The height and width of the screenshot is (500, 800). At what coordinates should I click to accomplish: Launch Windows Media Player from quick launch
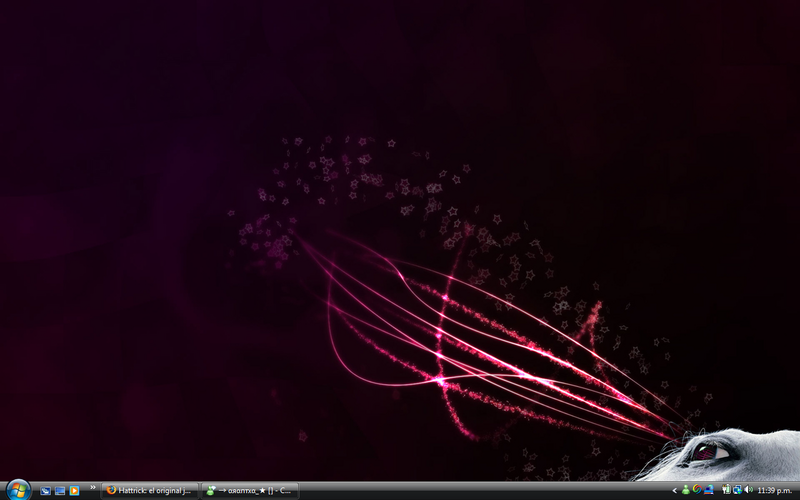click(x=74, y=491)
